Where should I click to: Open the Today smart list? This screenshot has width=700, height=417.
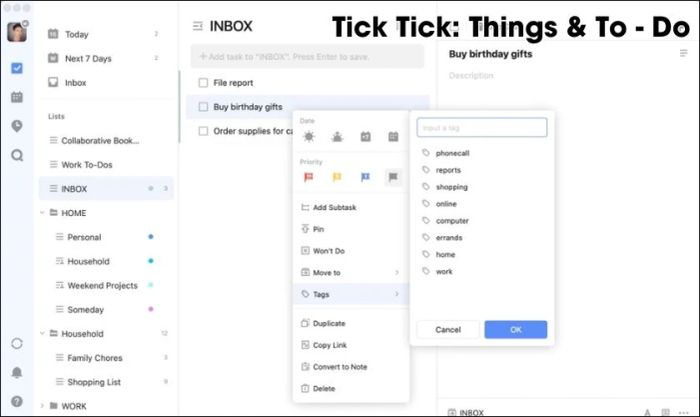tap(106, 34)
